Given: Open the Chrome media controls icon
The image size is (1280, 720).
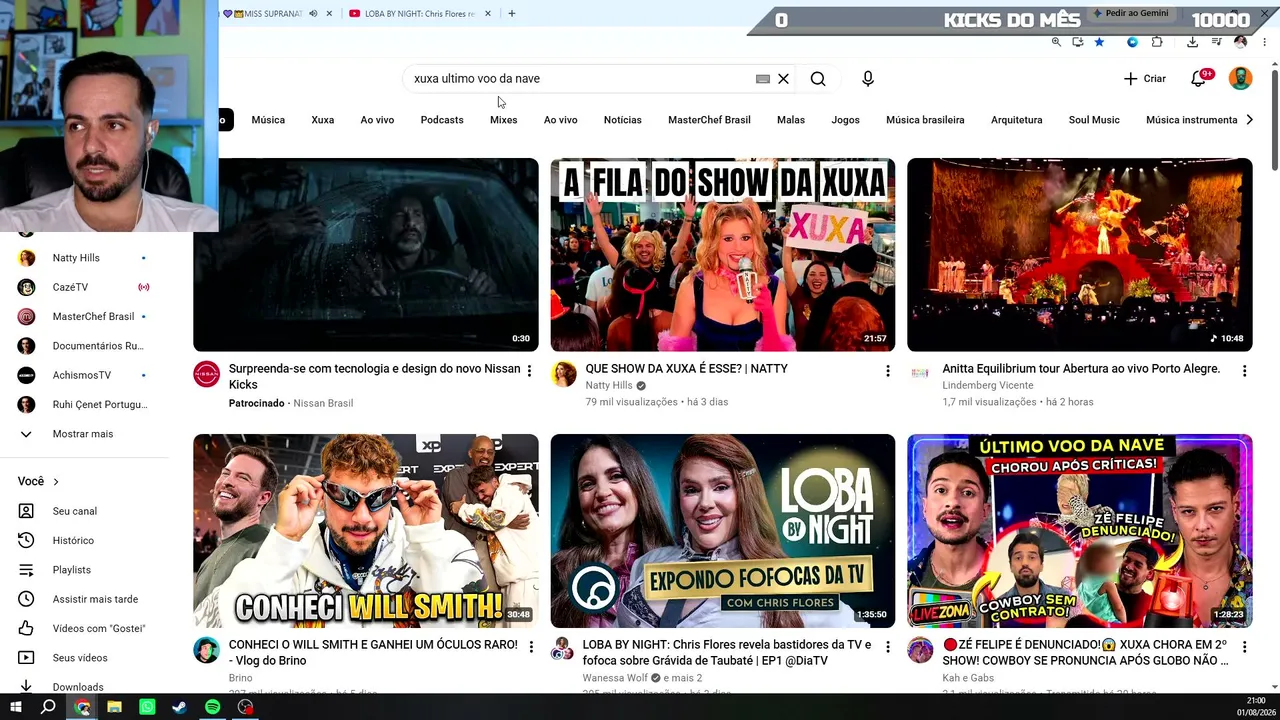Looking at the screenshot, I should (1216, 42).
